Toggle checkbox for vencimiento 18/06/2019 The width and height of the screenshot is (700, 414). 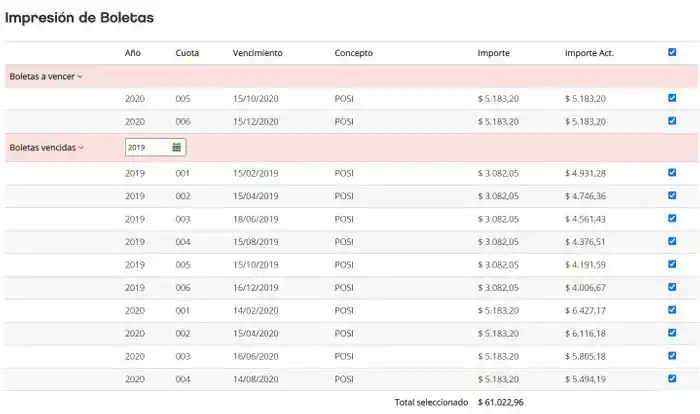[x=672, y=218]
